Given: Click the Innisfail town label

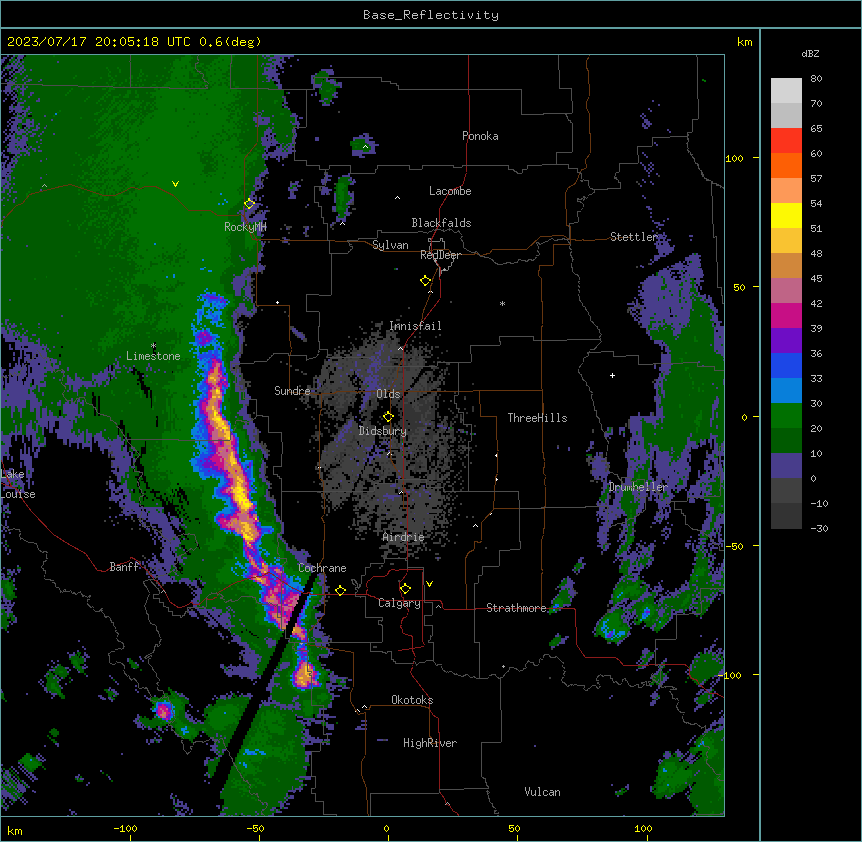Looking at the screenshot, I should point(415,326).
